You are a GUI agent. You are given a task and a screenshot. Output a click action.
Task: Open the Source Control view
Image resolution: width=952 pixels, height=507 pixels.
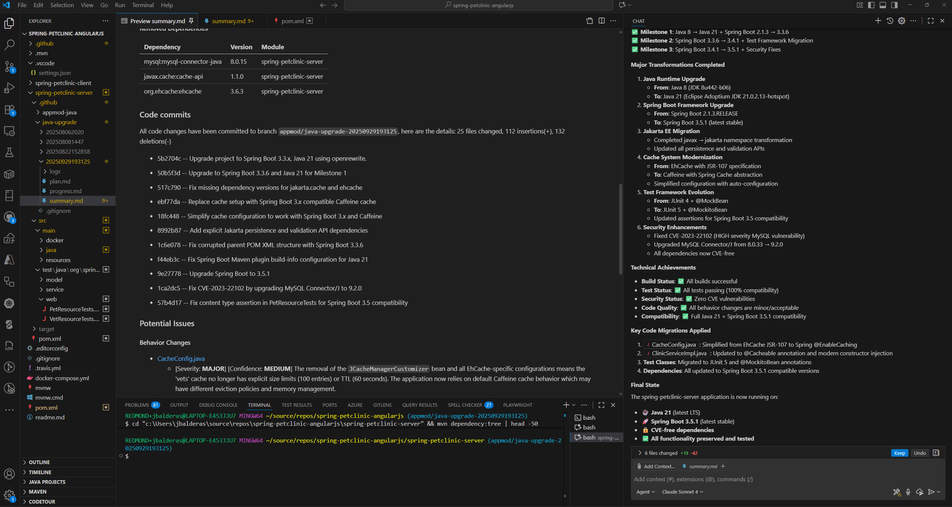(x=9, y=66)
